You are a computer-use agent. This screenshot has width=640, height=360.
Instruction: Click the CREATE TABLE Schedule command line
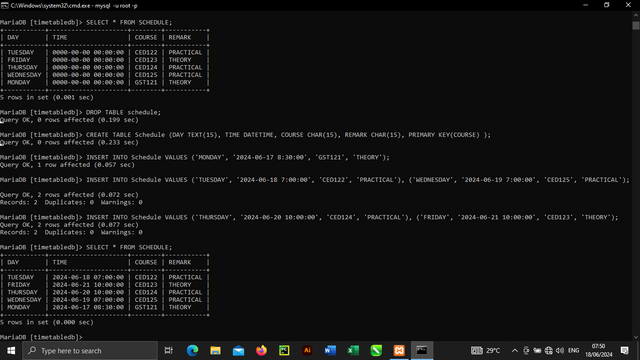tap(245, 135)
